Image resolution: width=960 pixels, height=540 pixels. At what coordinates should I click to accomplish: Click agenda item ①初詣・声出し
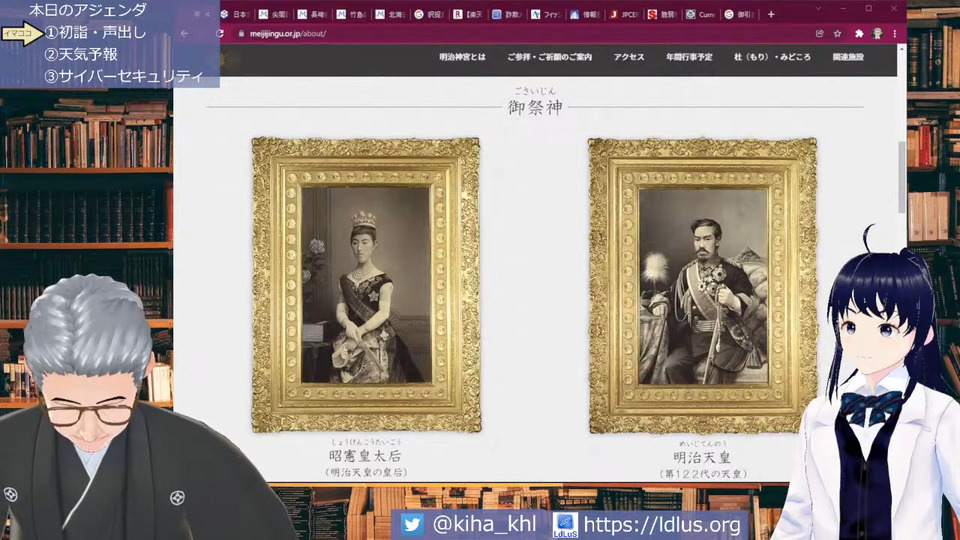[x=96, y=32]
